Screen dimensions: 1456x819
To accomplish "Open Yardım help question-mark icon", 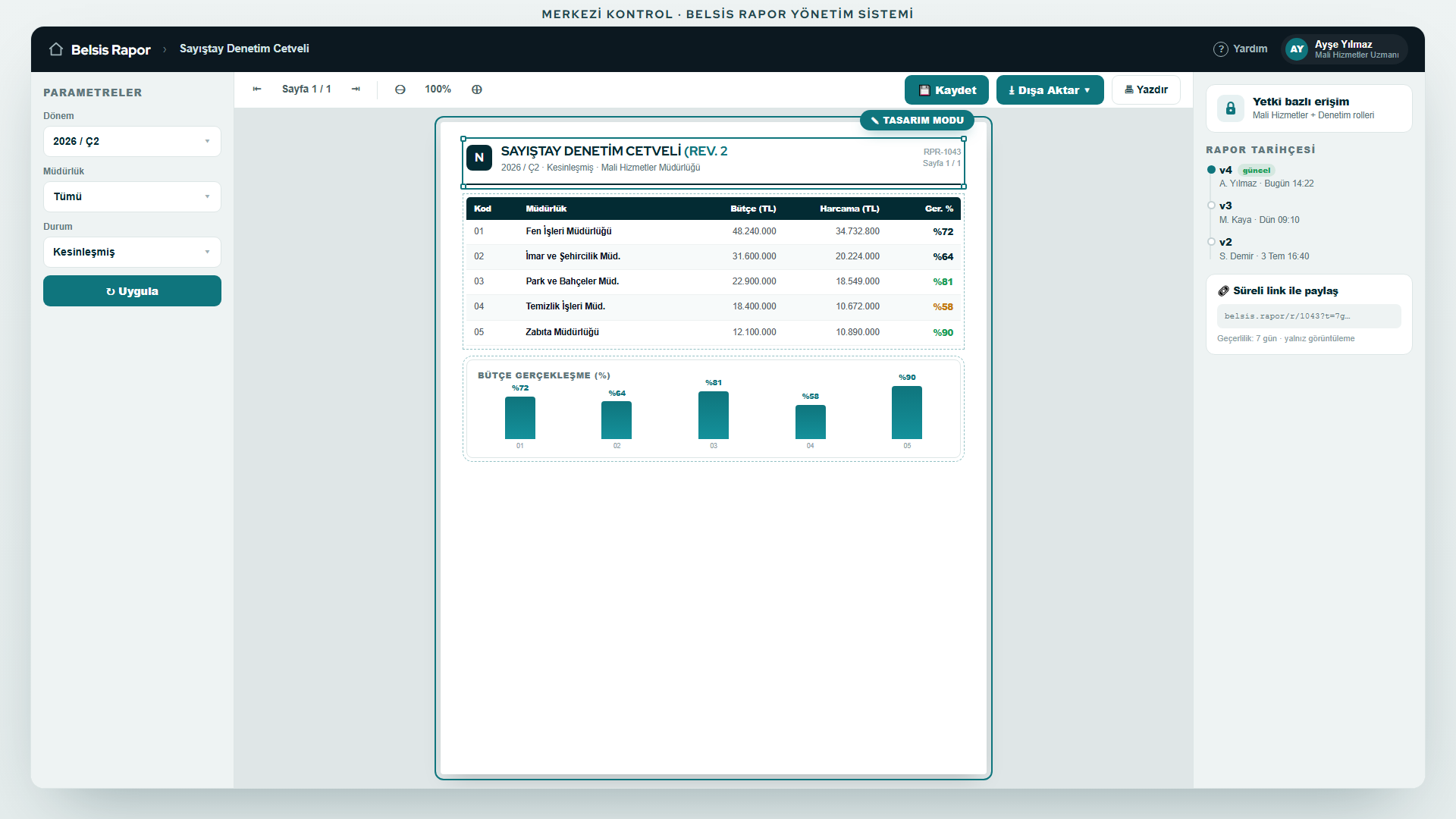I will click(1221, 49).
